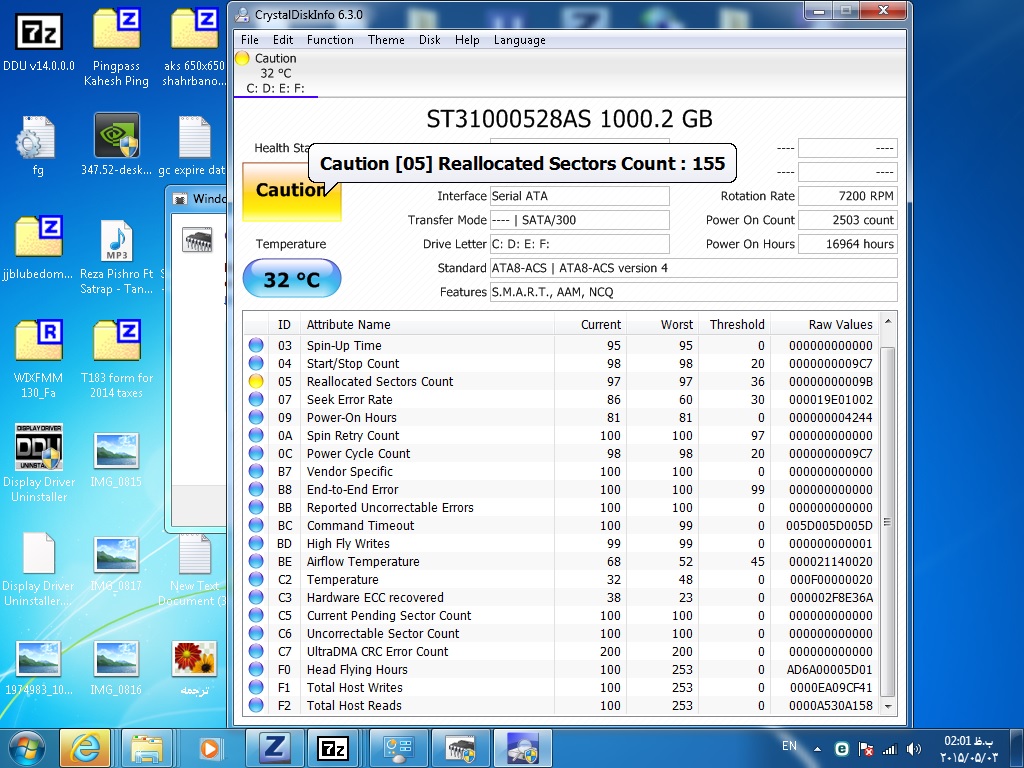
Task: Select the C: D: E: F: disk tab
Action: point(275,73)
